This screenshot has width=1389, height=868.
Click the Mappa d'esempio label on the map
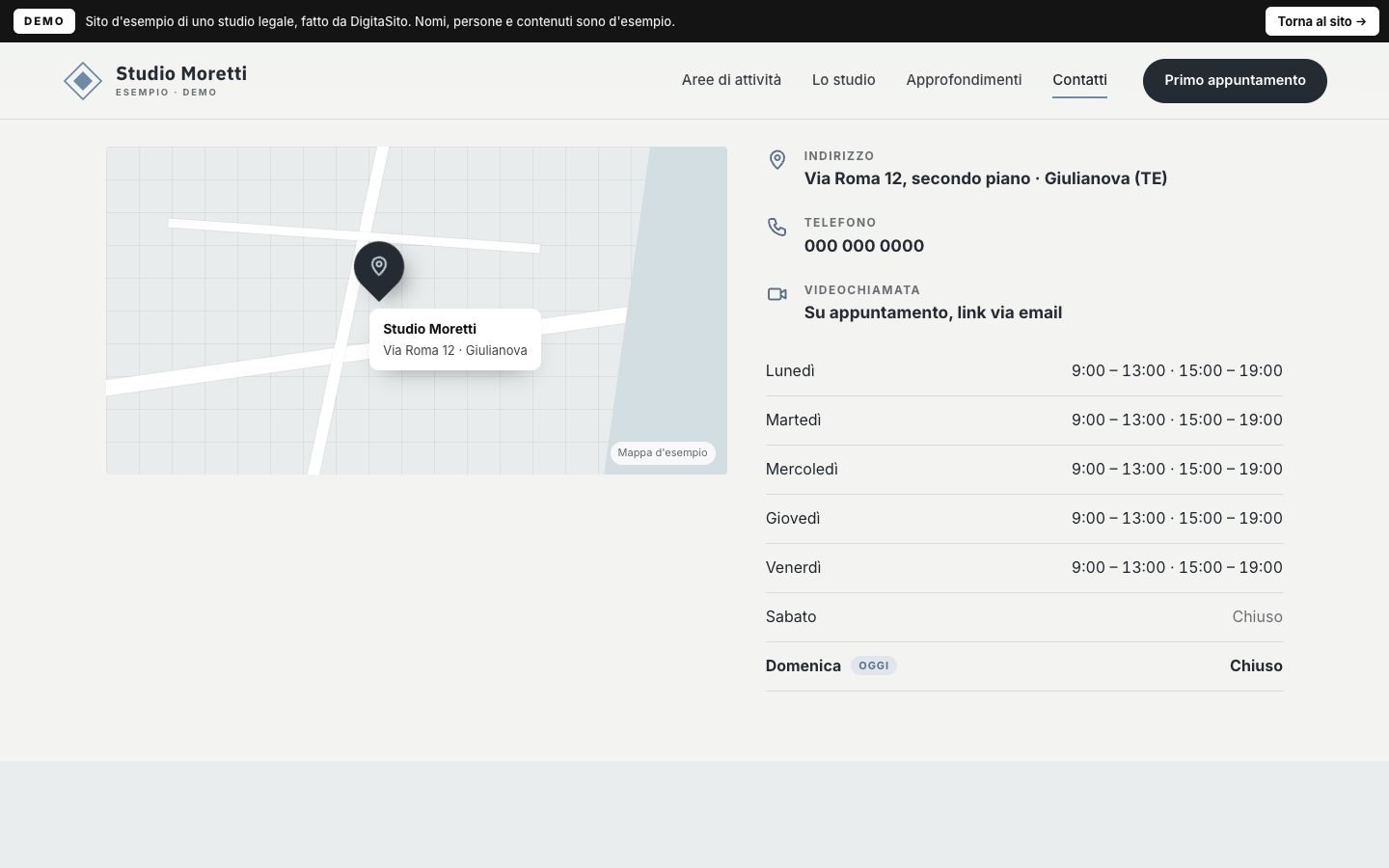663,452
